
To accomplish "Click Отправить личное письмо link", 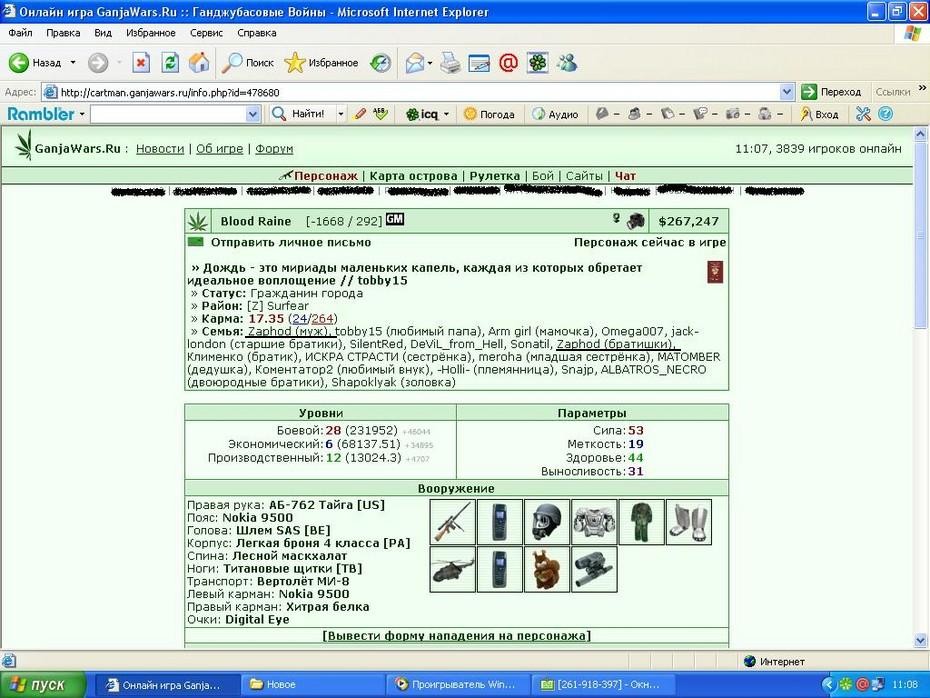I will (291, 243).
